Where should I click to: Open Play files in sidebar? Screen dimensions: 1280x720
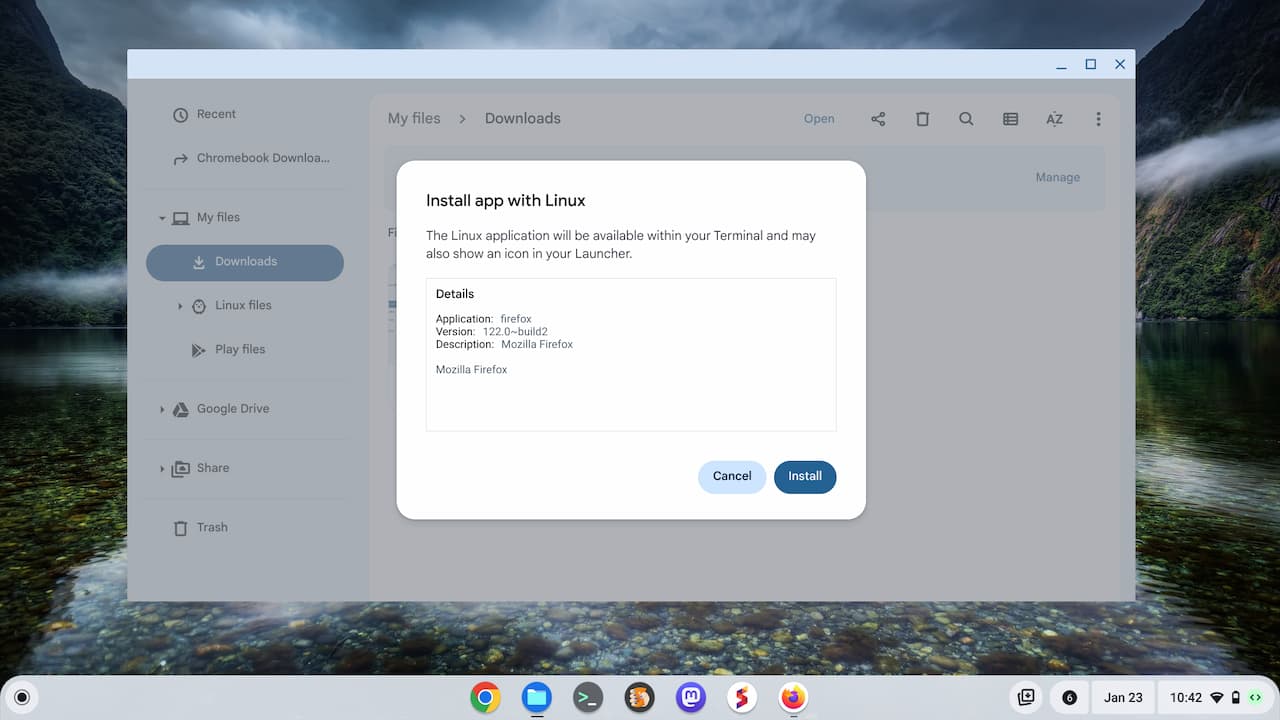[x=240, y=349]
